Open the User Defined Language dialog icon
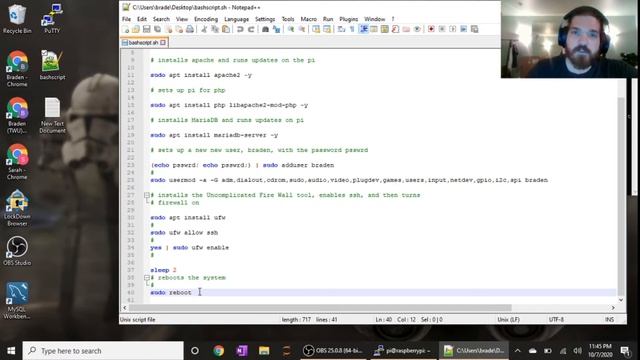Viewport: 640px width, 360px height. pos(374,29)
